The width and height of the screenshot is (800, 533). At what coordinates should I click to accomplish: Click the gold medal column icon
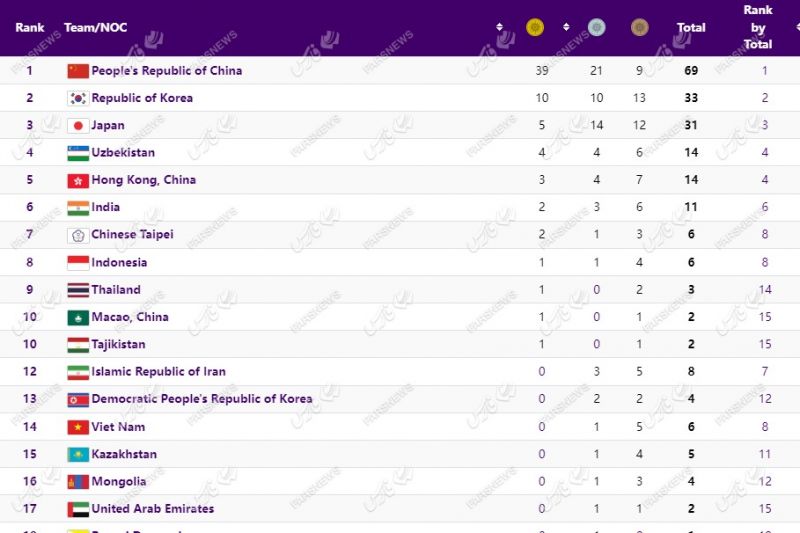[535, 28]
